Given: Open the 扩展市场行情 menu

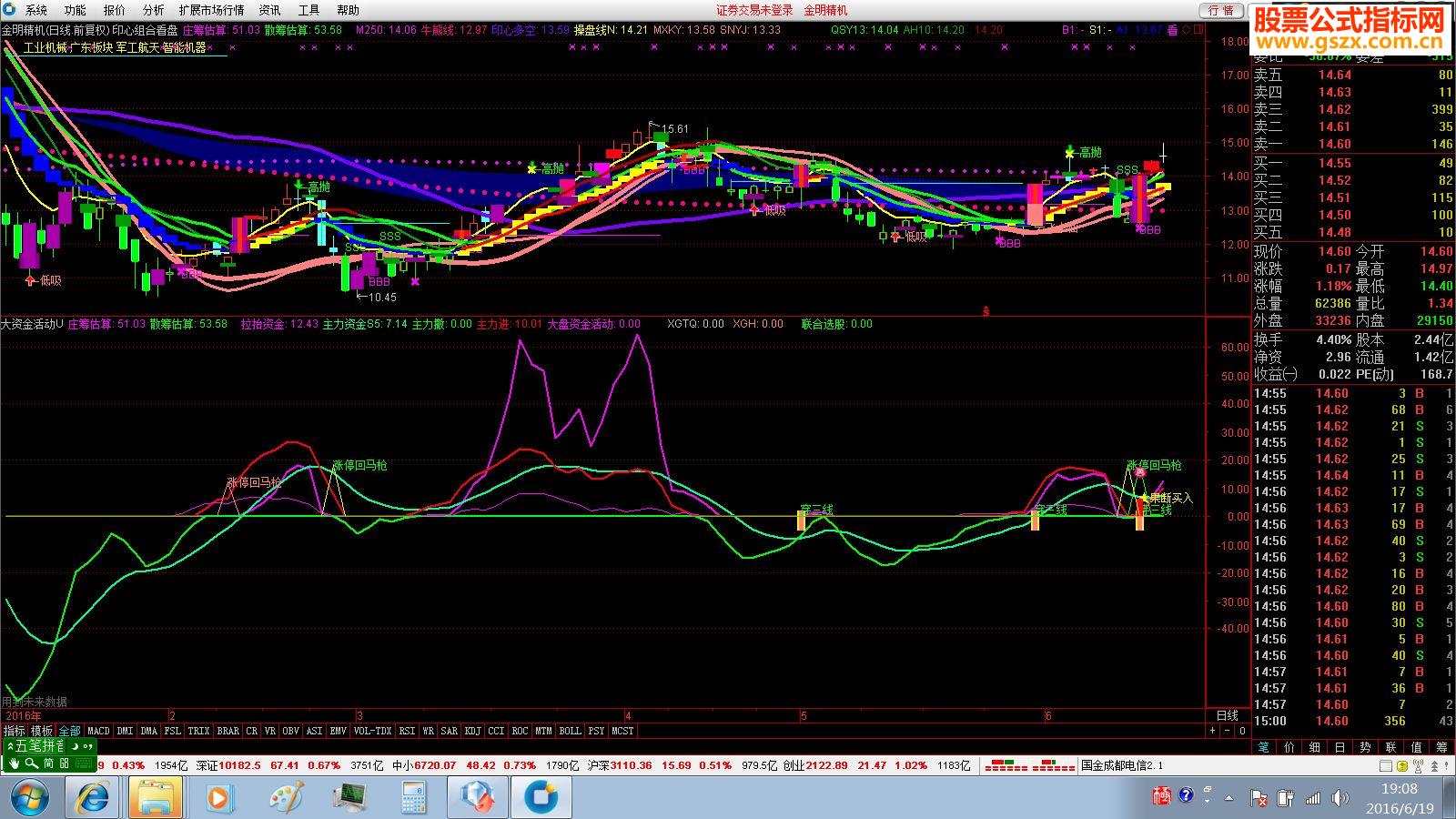Looking at the screenshot, I should pos(211,10).
